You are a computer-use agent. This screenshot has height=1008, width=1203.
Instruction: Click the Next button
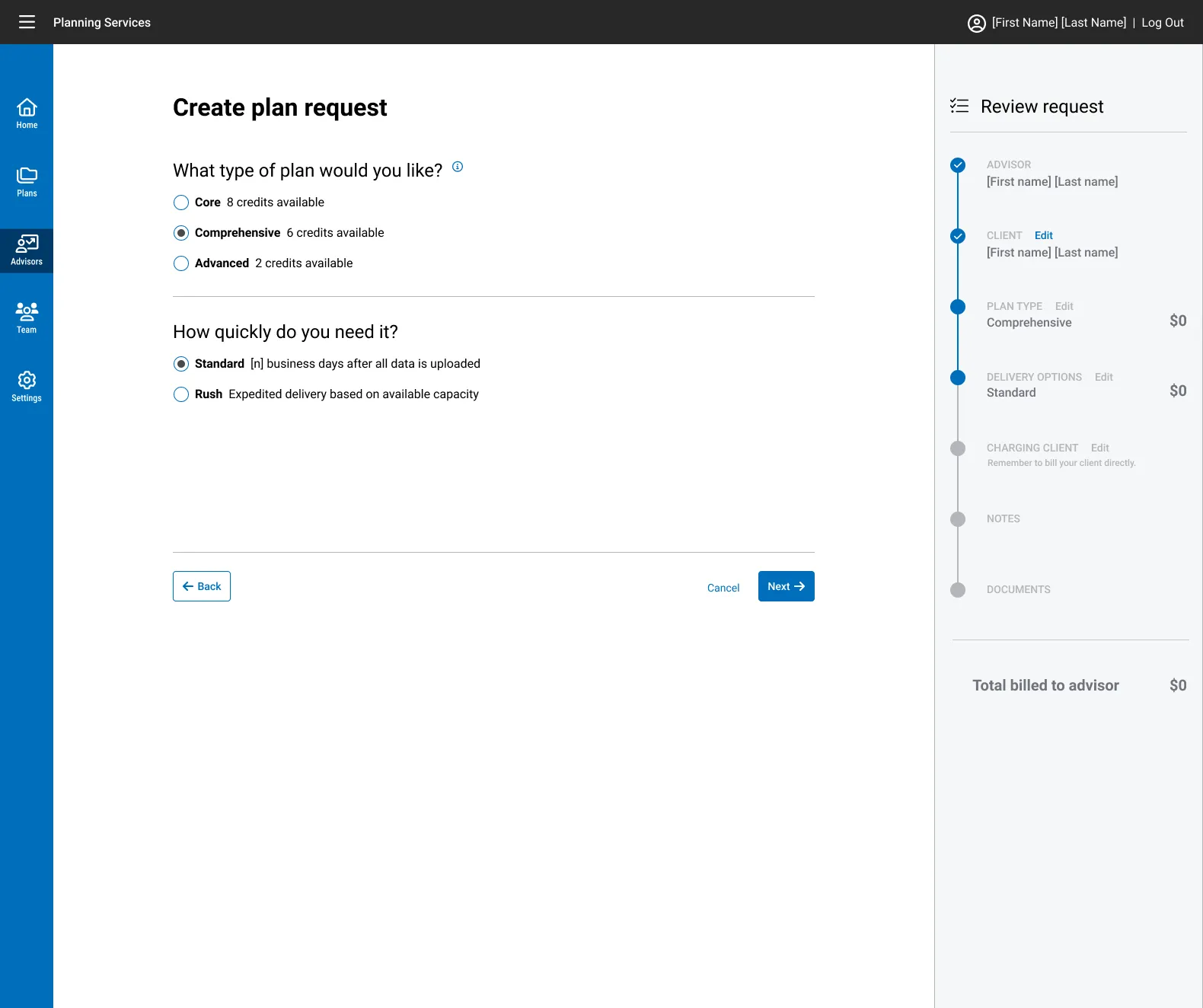787,586
